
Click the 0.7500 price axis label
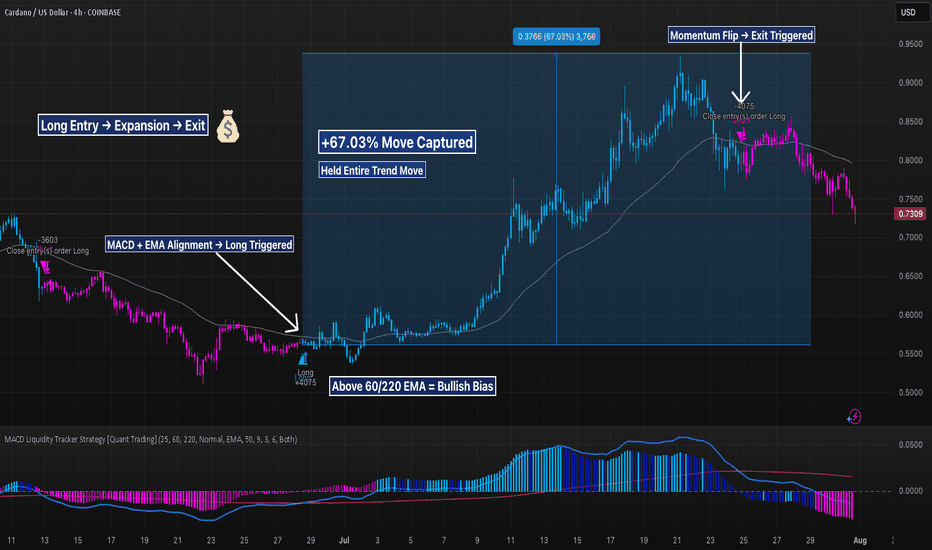(x=911, y=199)
